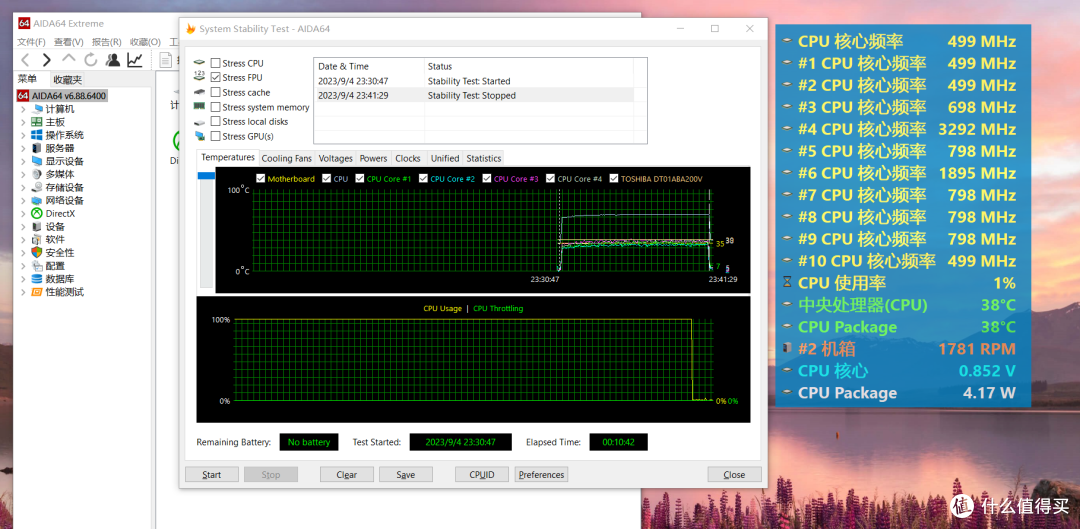Click the 多媒体 speaker icon in tree
The height and width of the screenshot is (529, 1080).
(37, 174)
